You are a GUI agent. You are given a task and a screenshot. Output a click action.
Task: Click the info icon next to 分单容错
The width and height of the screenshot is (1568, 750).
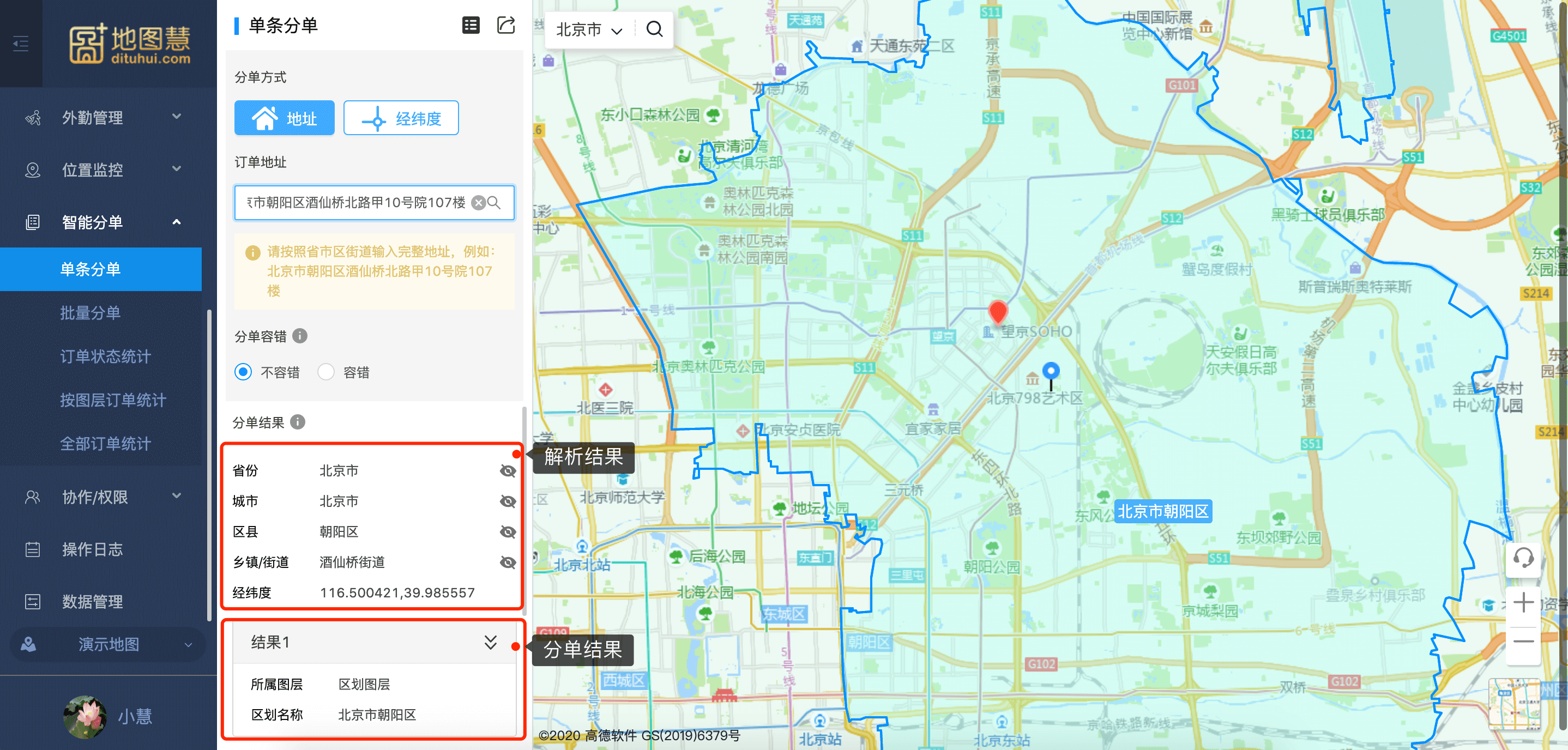[x=300, y=336]
